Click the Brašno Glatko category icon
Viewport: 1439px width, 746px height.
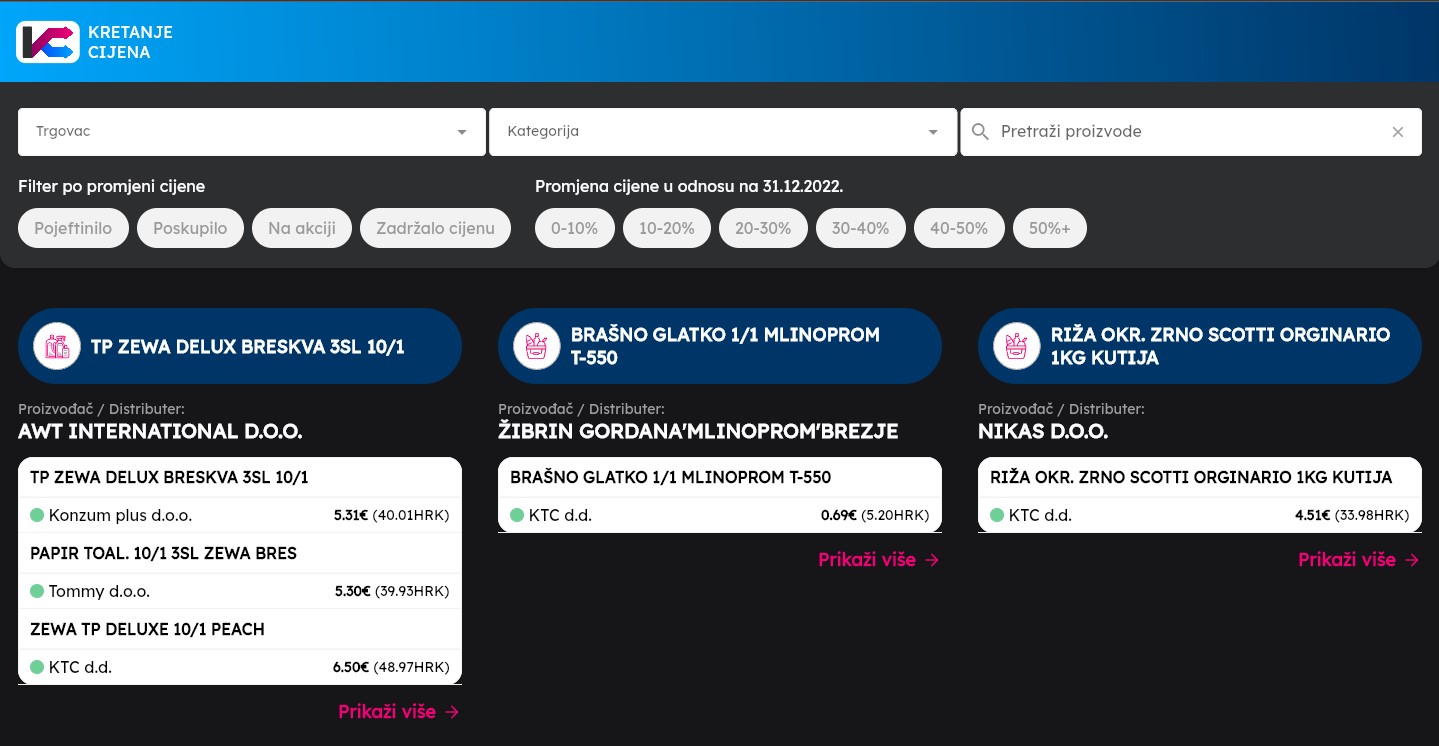(537, 346)
